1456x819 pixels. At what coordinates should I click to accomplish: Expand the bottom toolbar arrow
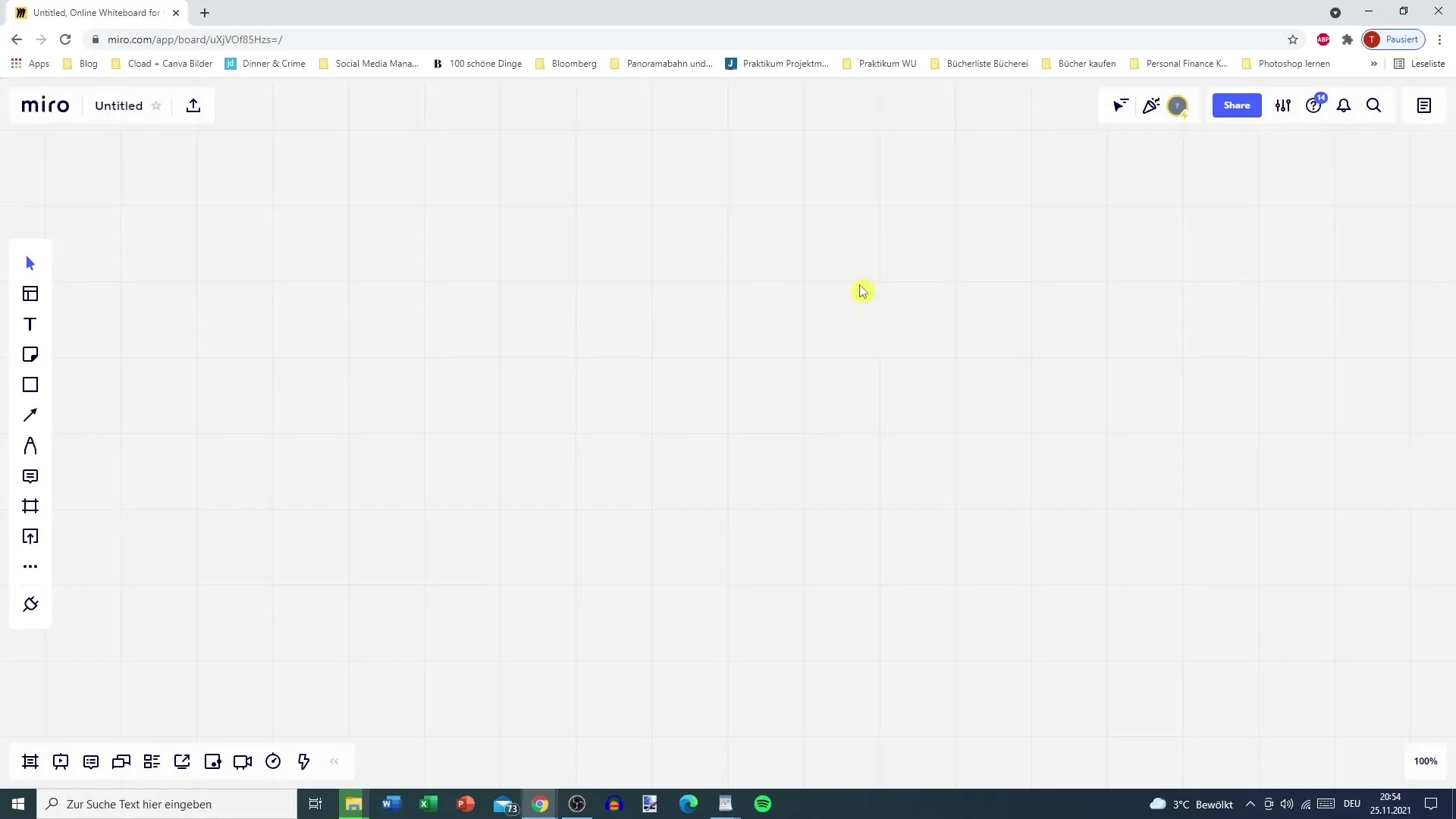tap(334, 761)
